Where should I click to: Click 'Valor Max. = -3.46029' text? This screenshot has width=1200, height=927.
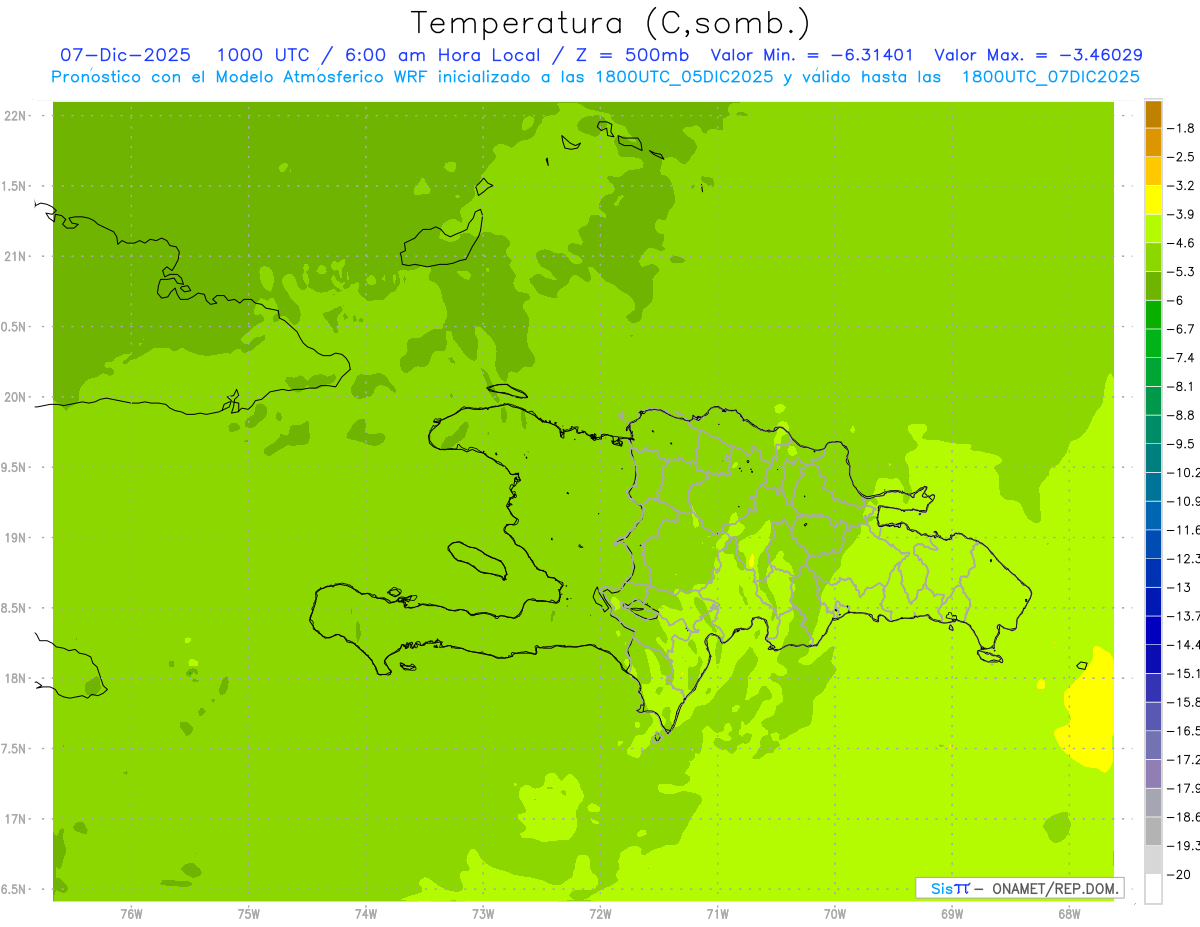[x=1038, y=55]
